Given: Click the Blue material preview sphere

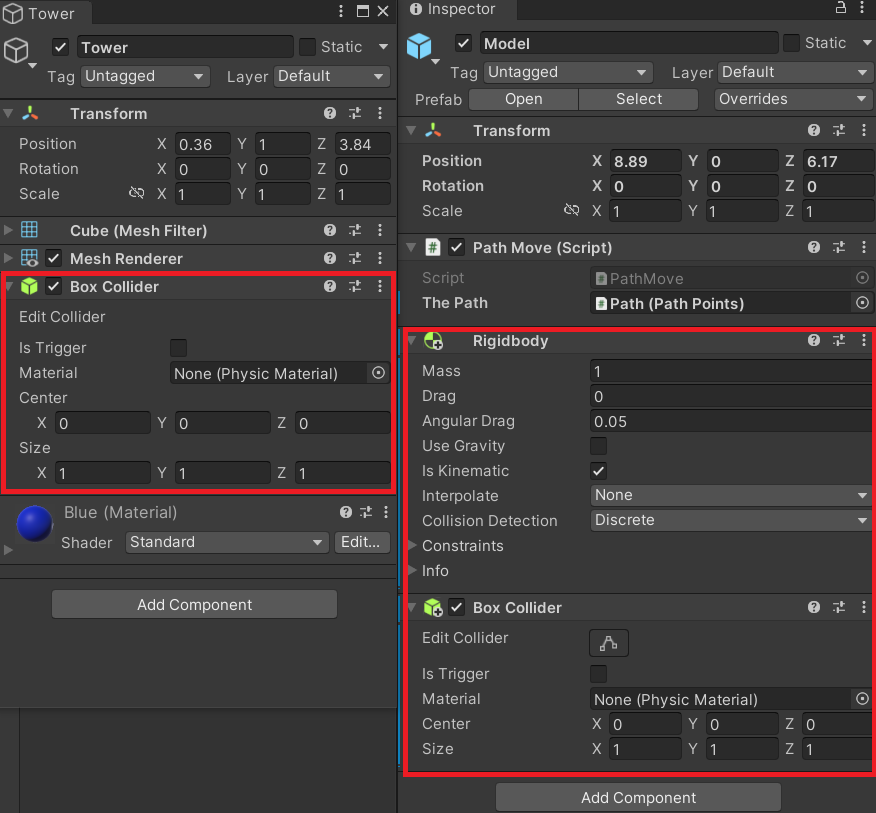Looking at the screenshot, I should (x=35, y=524).
